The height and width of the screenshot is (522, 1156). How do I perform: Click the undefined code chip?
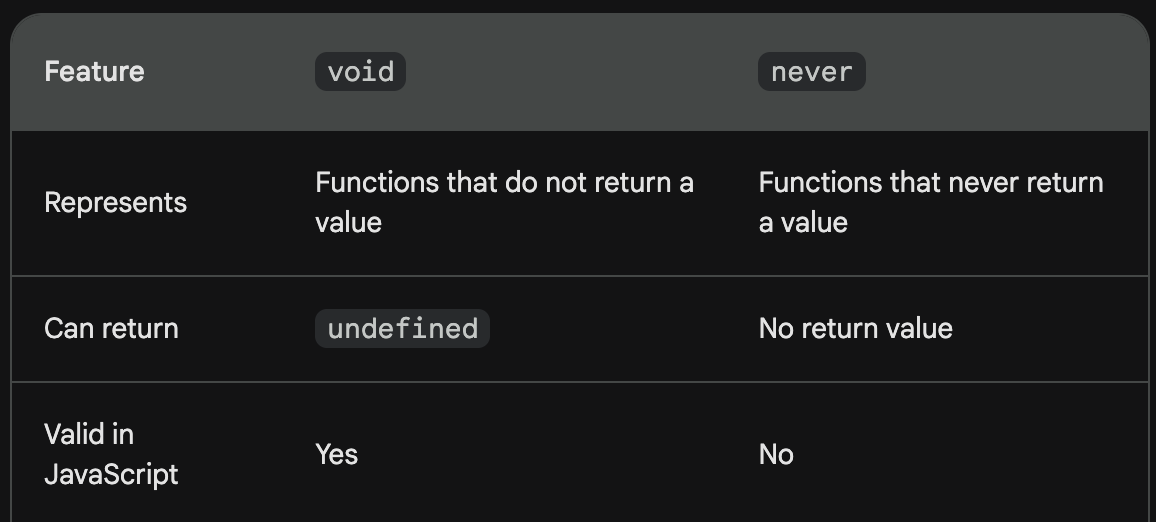[403, 328]
